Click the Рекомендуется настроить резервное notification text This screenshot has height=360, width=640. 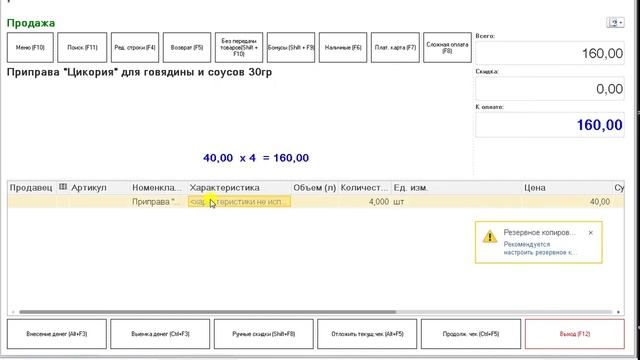coord(540,248)
